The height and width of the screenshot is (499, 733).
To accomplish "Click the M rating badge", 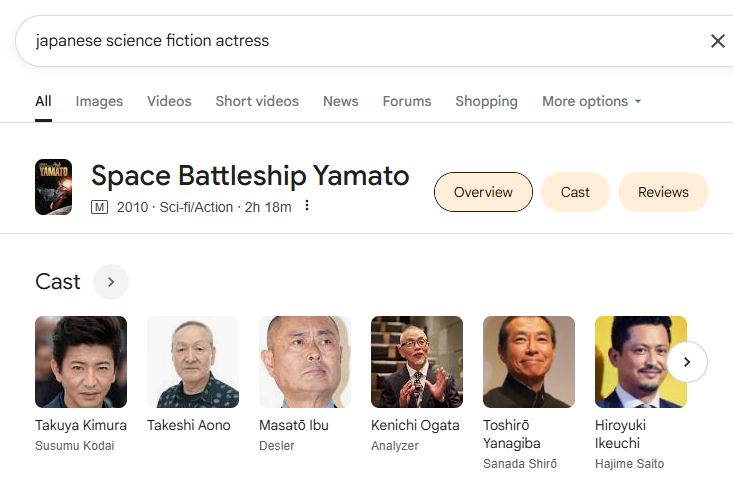I will click(99, 207).
